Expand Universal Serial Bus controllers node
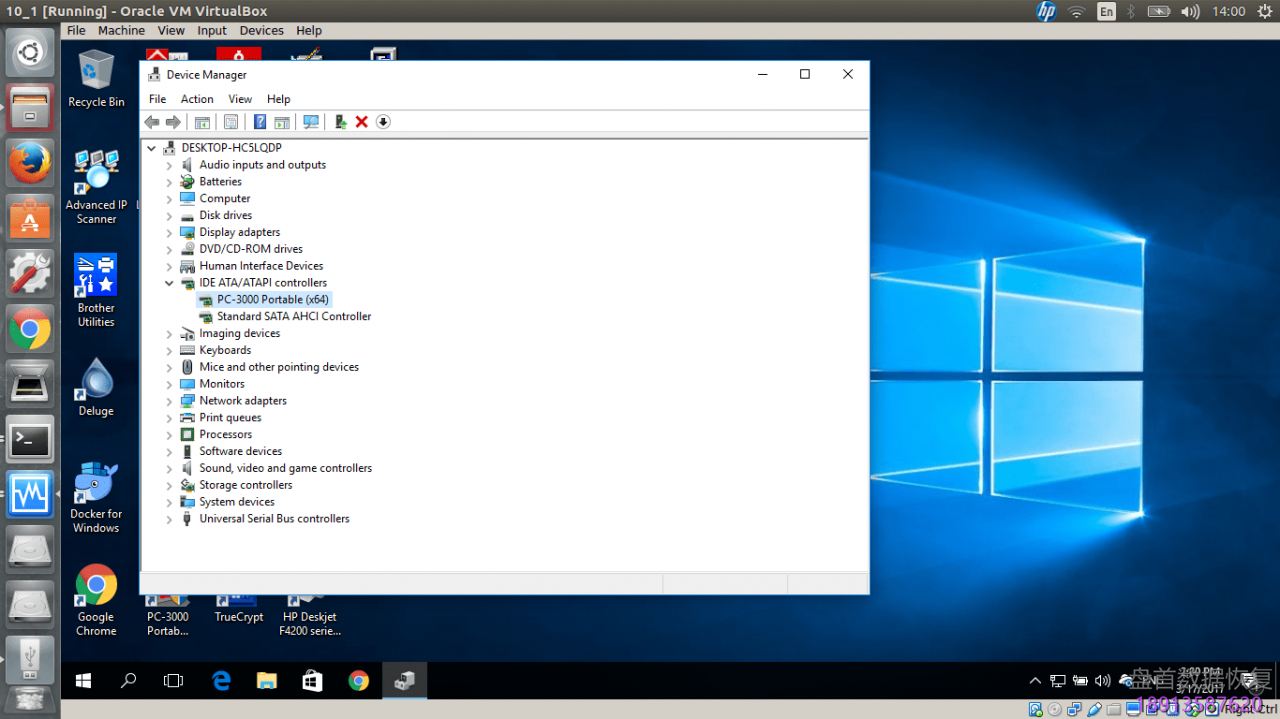This screenshot has width=1280, height=719. [x=169, y=519]
